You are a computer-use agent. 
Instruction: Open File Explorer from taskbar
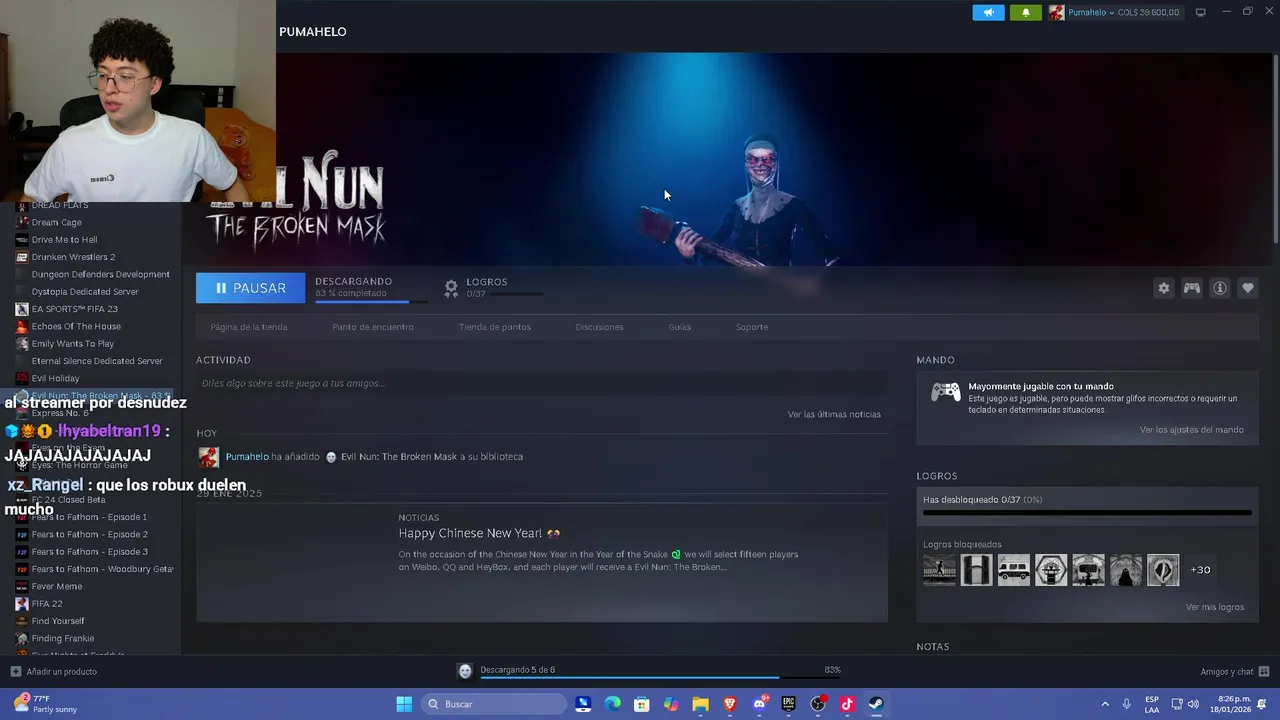pos(700,704)
